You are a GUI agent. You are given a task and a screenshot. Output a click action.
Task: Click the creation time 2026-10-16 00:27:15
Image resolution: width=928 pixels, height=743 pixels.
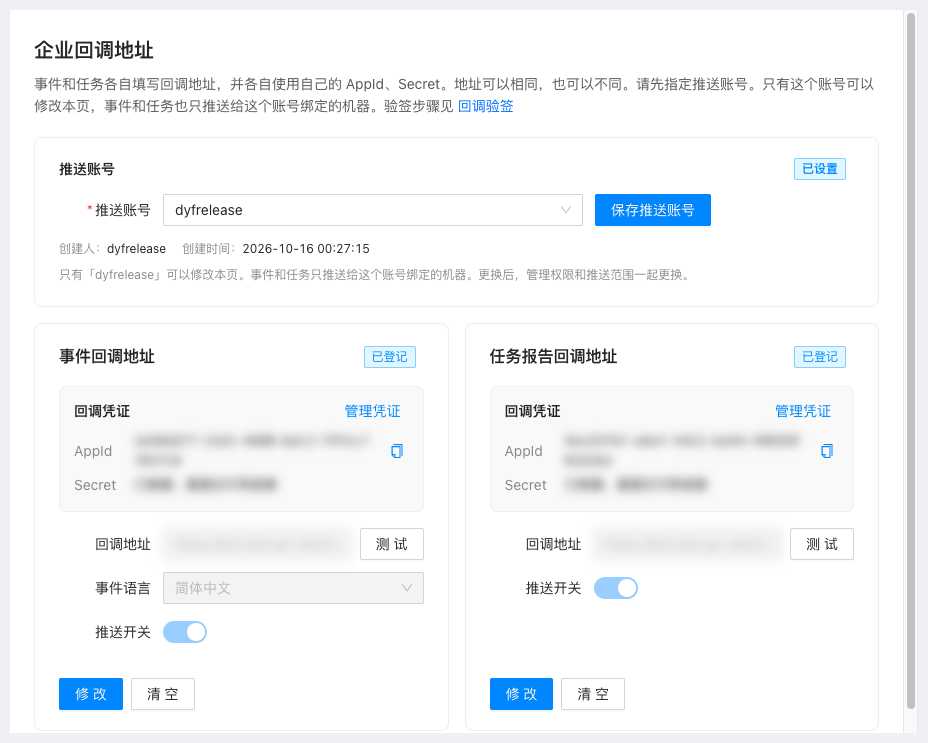click(x=306, y=249)
